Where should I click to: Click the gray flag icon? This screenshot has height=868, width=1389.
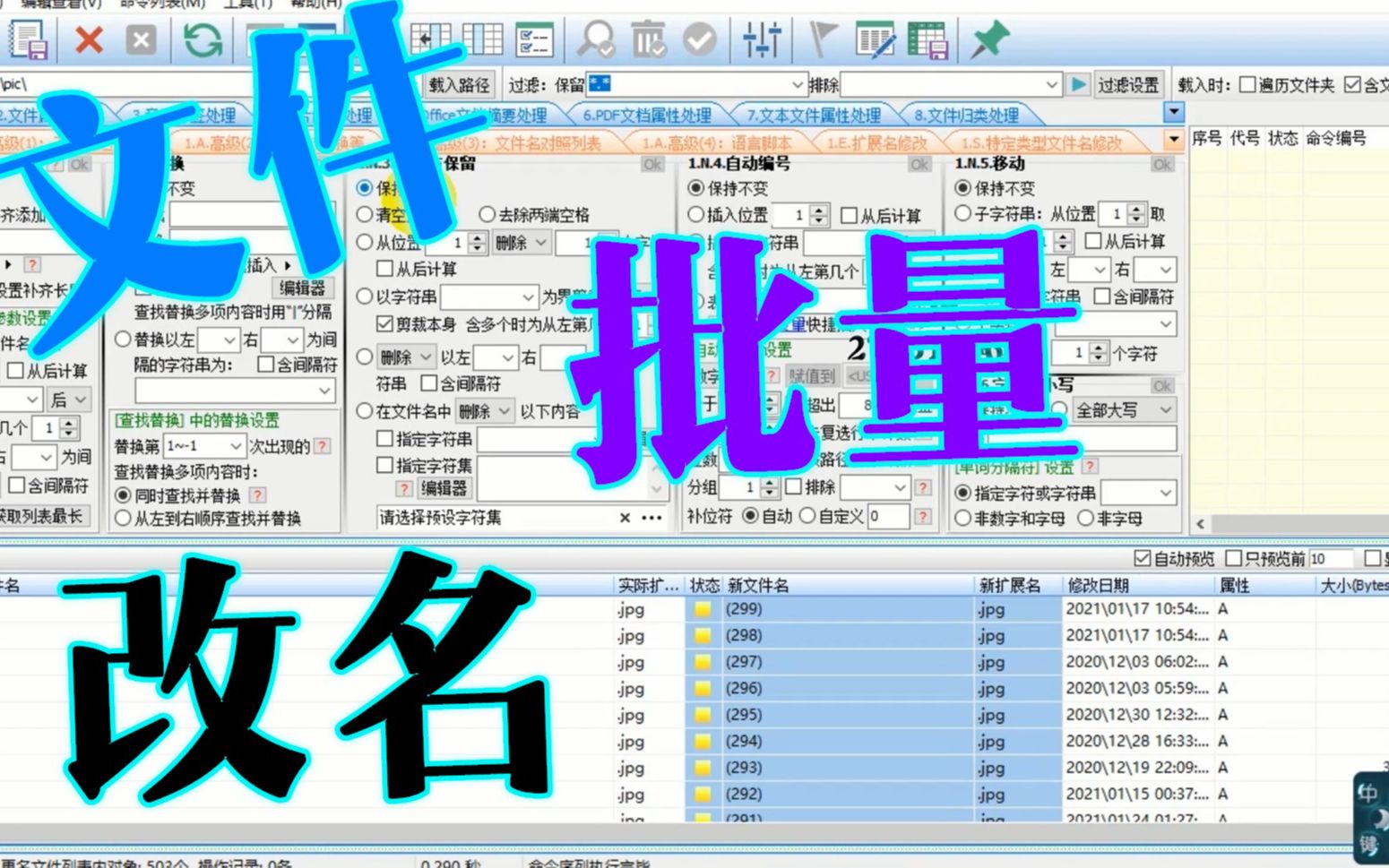point(823,40)
